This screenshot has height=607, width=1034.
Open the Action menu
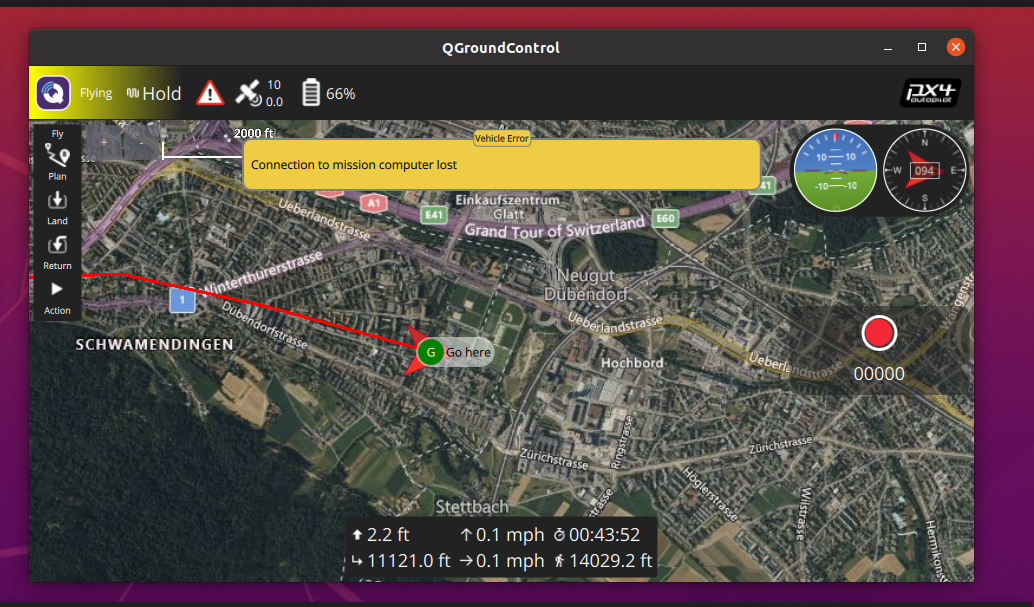57,298
